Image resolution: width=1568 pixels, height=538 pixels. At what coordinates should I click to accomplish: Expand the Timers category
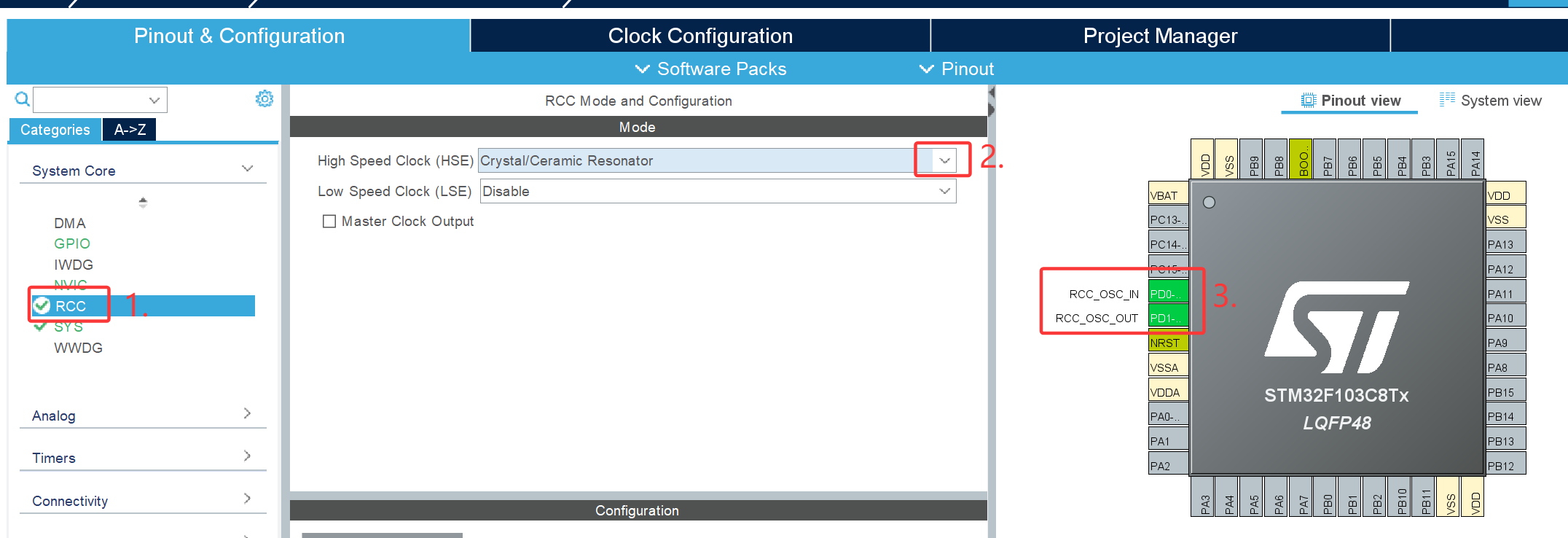pyautogui.click(x=247, y=456)
